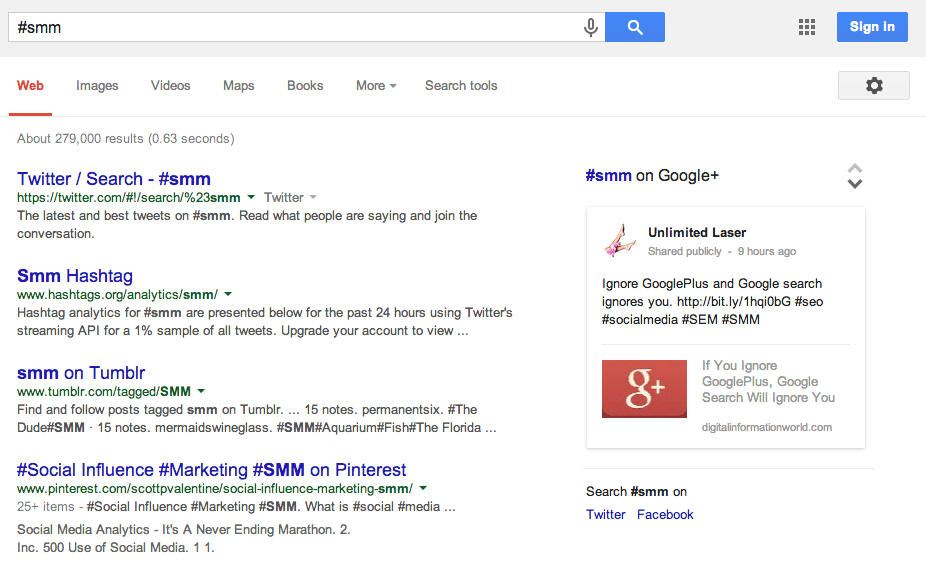Click the Unlimited Laser author name

point(697,233)
